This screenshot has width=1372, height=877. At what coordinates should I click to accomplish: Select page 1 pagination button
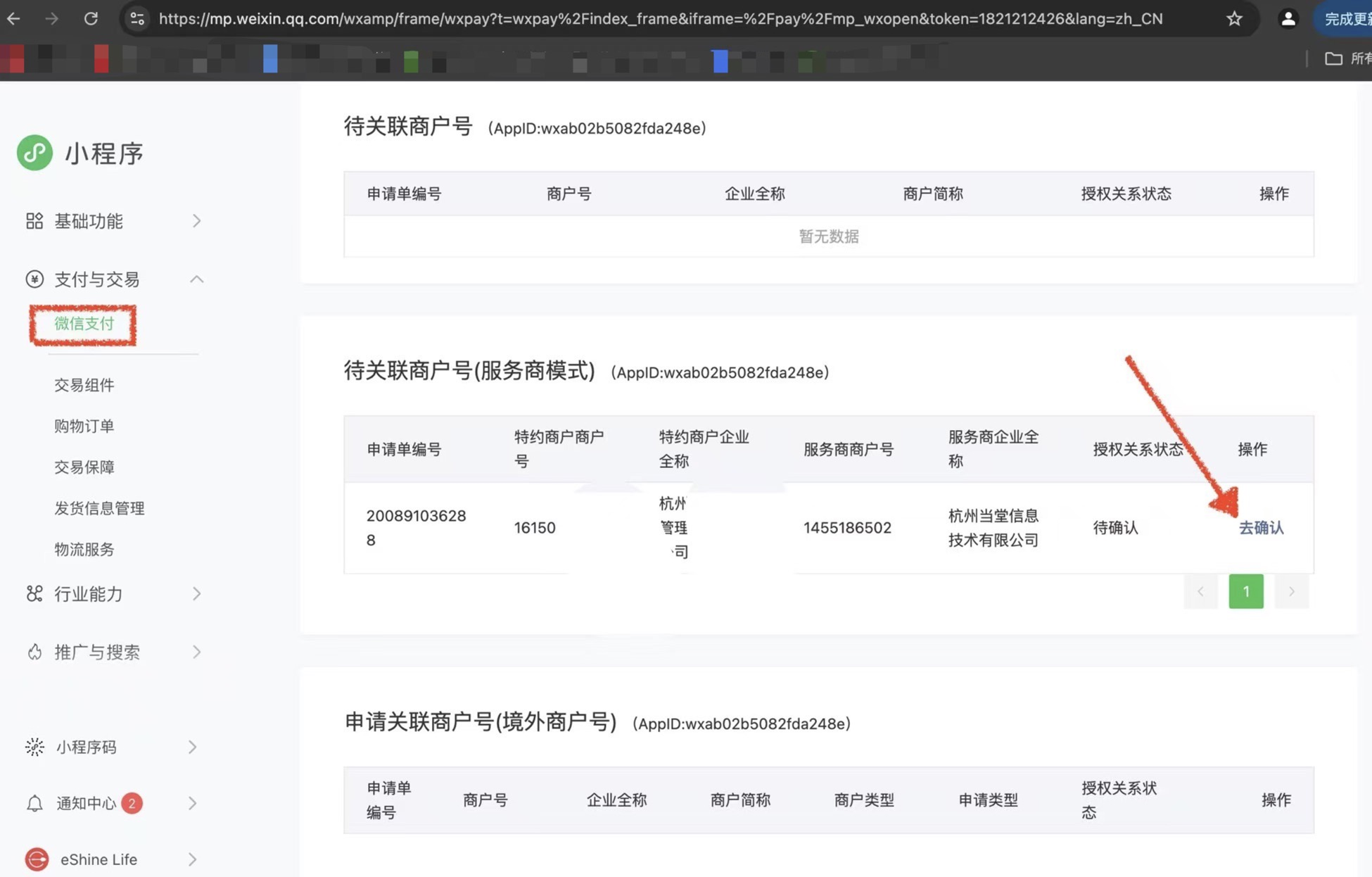coord(1245,591)
